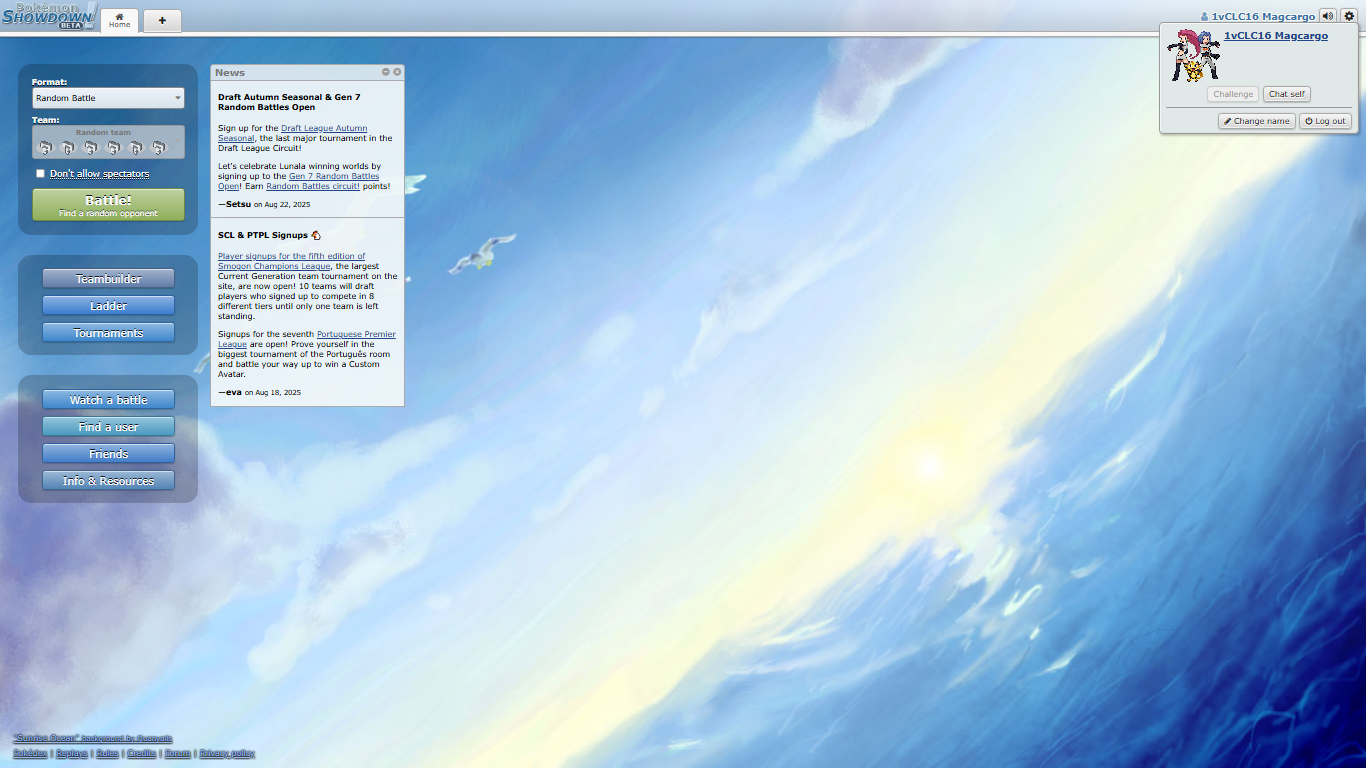Screen dimensions: 1366x768
Task: Open the Random team selector
Action: 108,142
